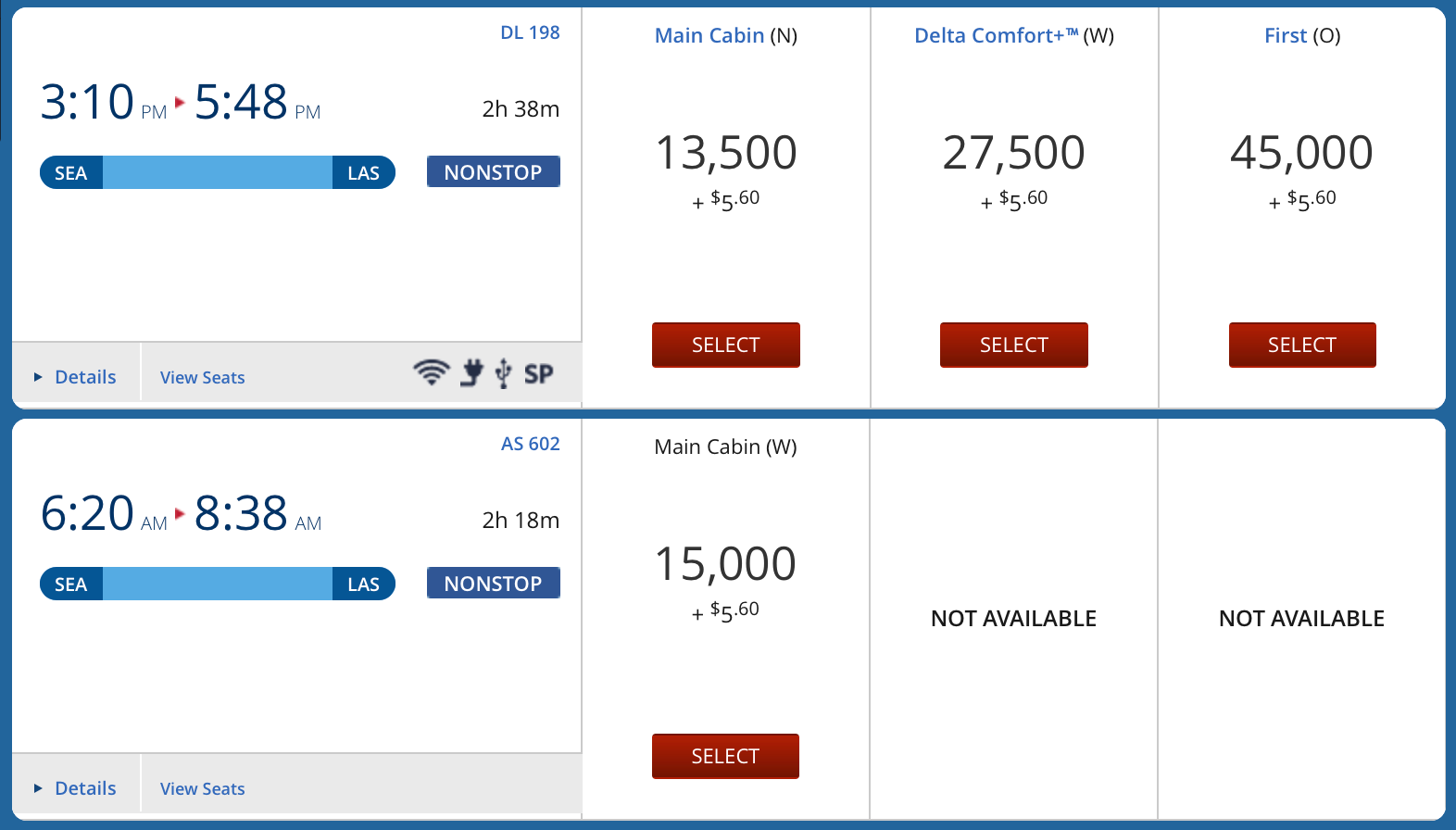This screenshot has height=830, width=1456.
Task: Click the USB port amenity icon
Action: coord(503,373)
